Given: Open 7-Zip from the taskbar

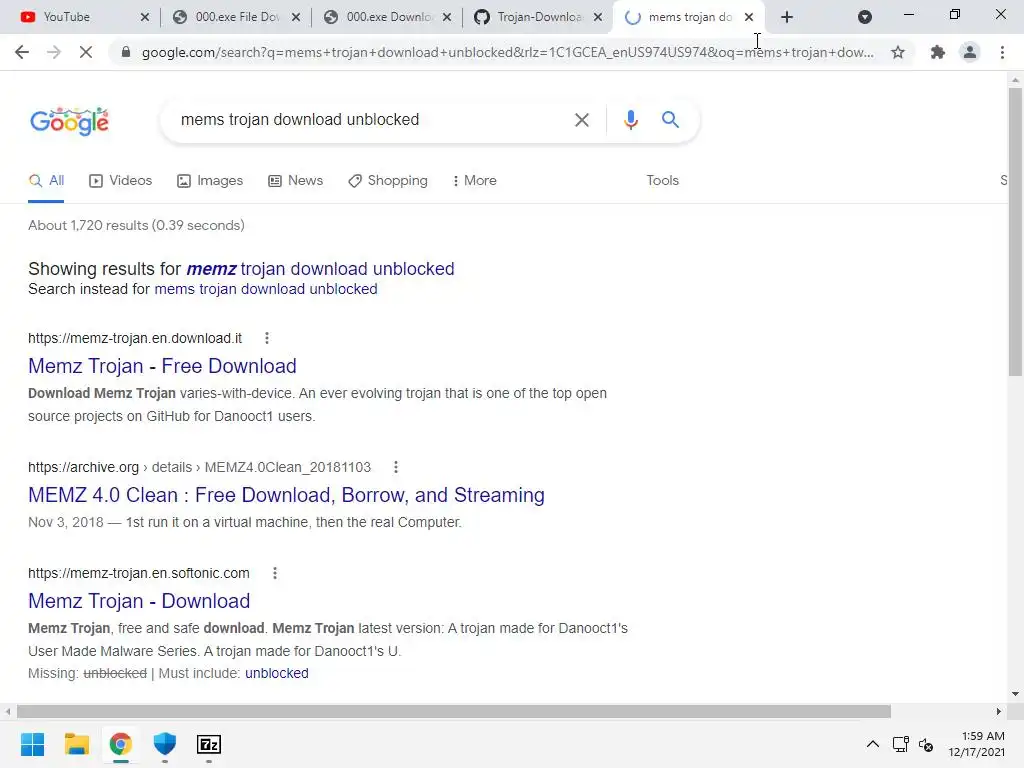Looking at the screenshot, I should [209, 744].
